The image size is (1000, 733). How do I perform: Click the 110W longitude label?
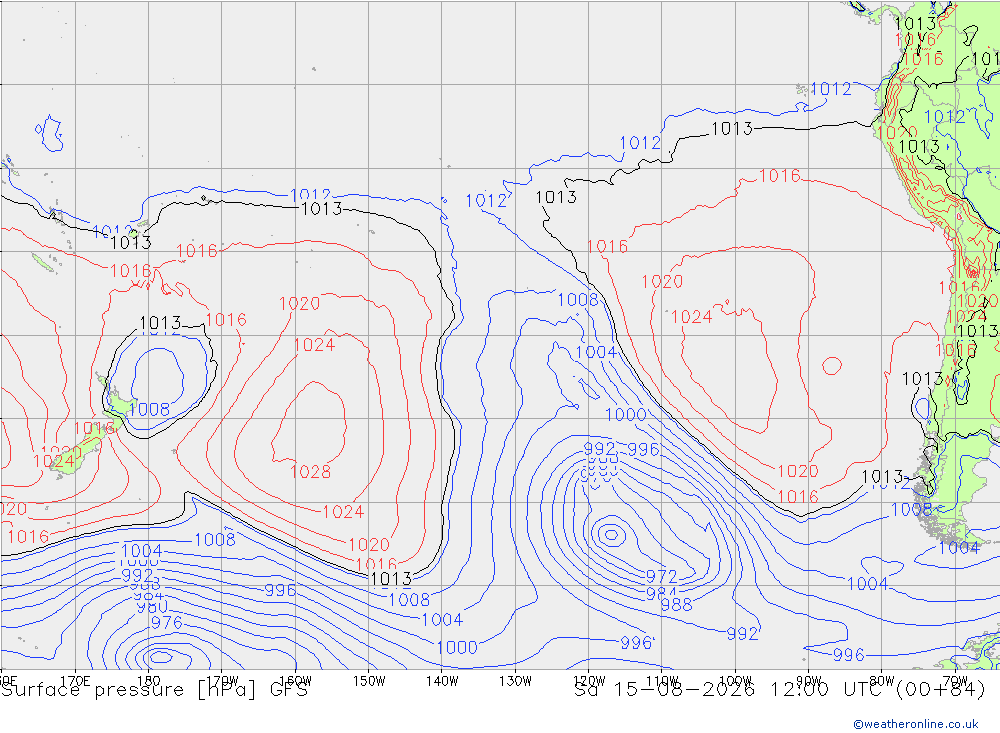pyautogui.click(x=662, y=681)
